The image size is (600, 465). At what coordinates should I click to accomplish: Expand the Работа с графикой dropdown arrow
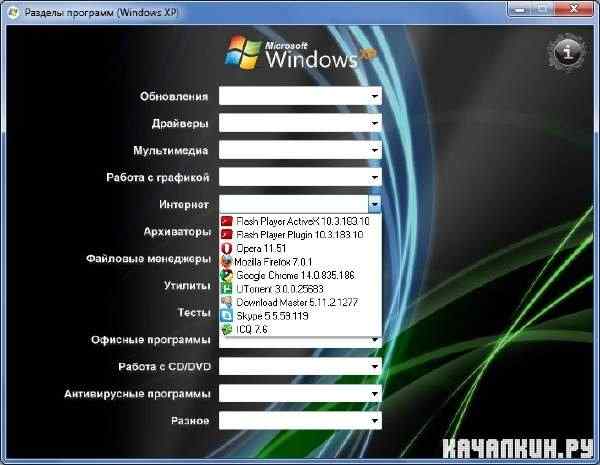[x=375, y=177]
